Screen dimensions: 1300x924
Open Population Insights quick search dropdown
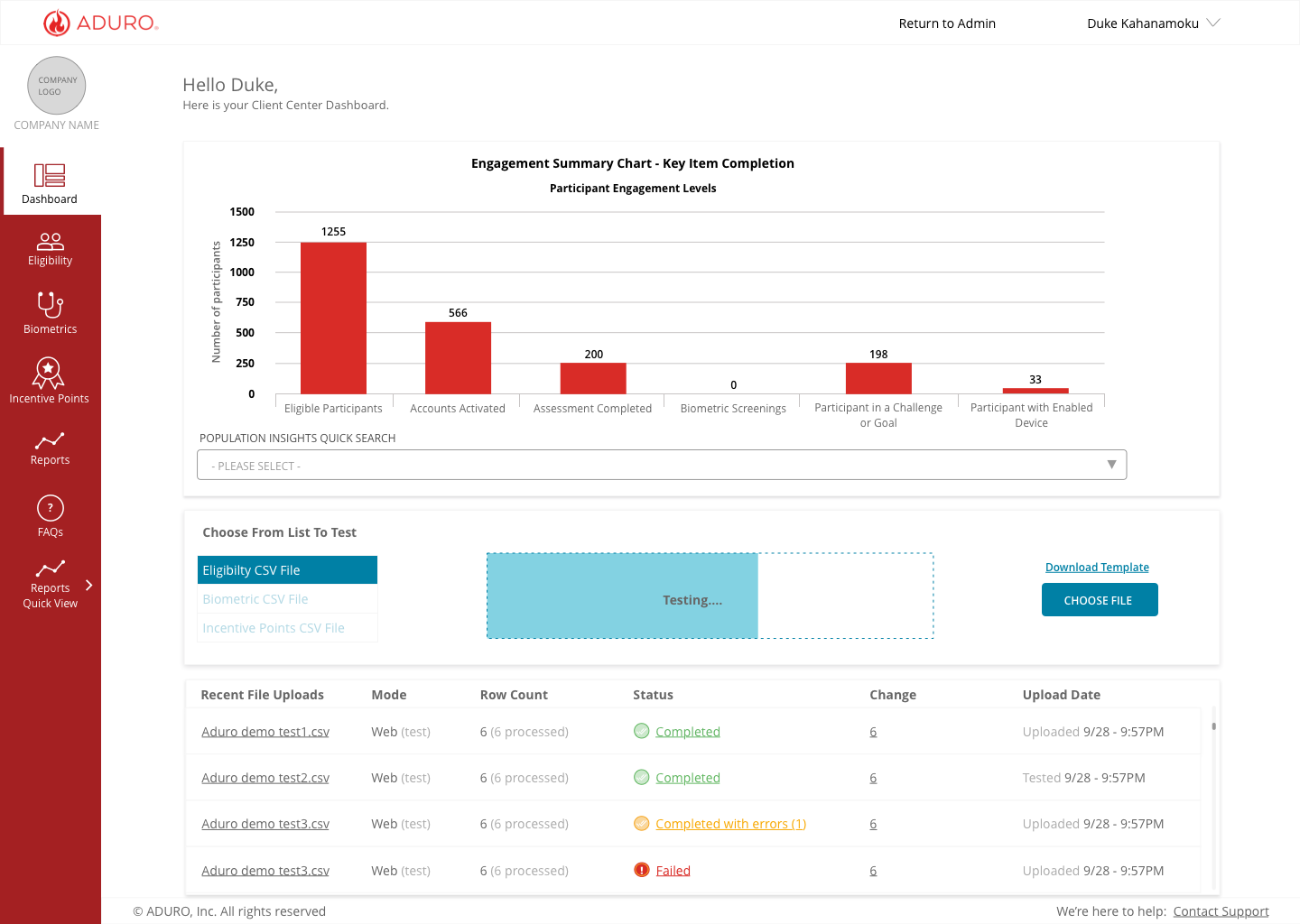pos(662,465)
